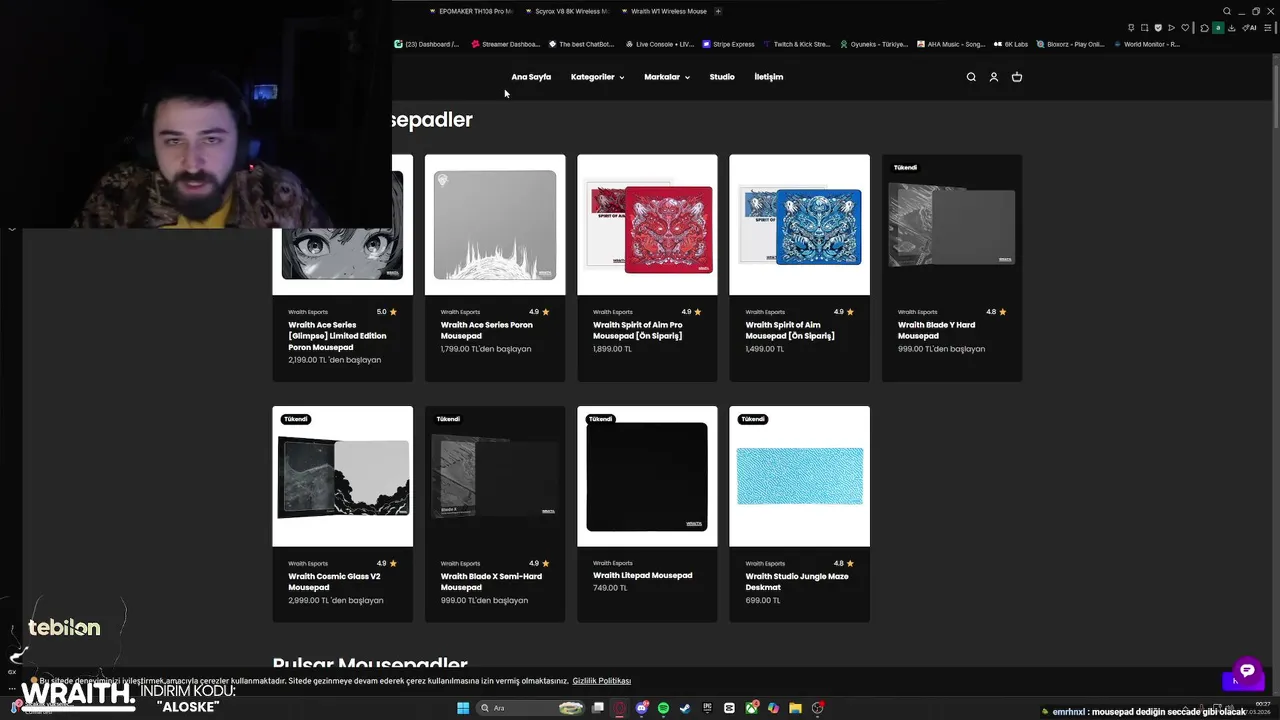Open the live chat bubble widget
The image size is (1280, 720).
[x=1247, y=671]
